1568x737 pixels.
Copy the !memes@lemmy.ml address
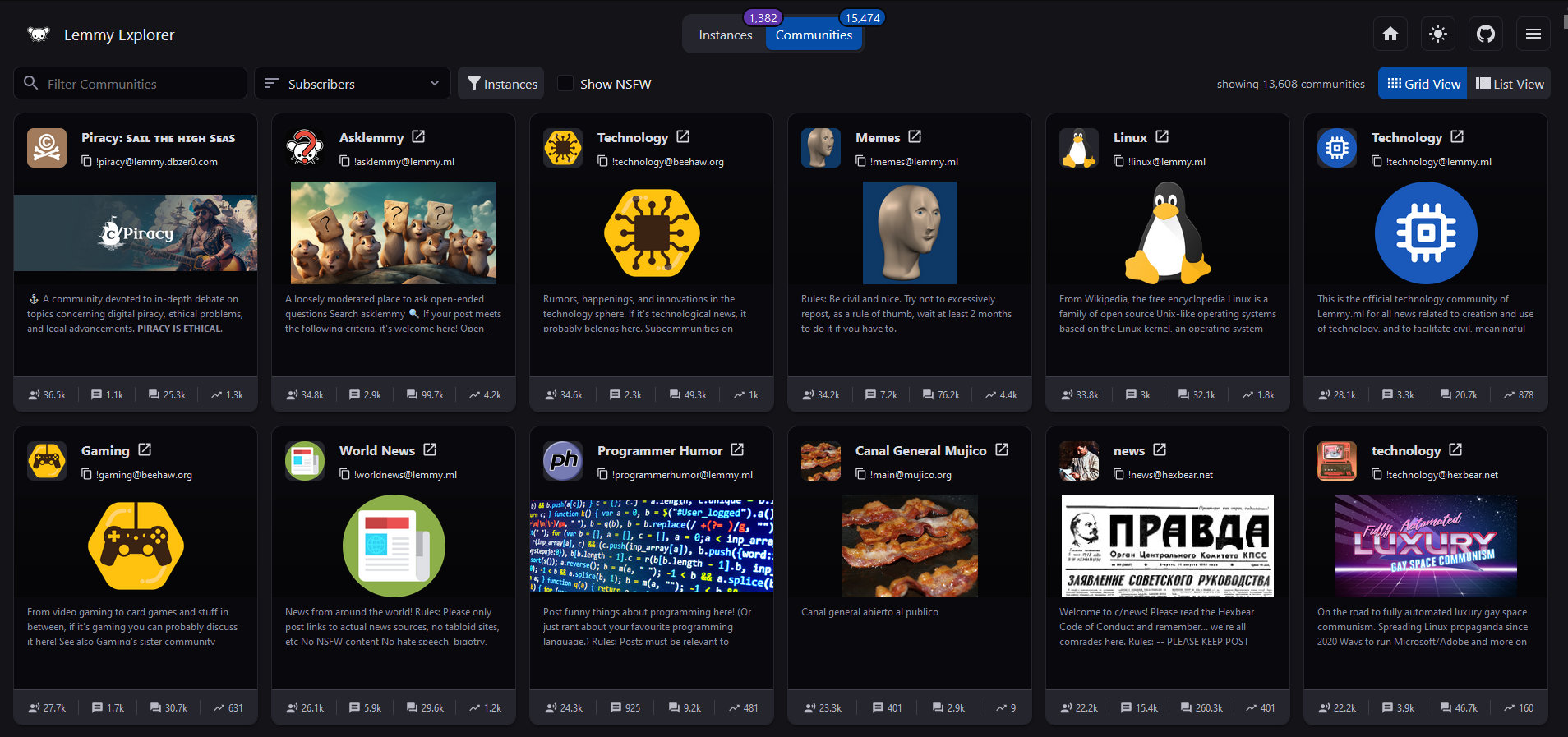coord(860,161)
